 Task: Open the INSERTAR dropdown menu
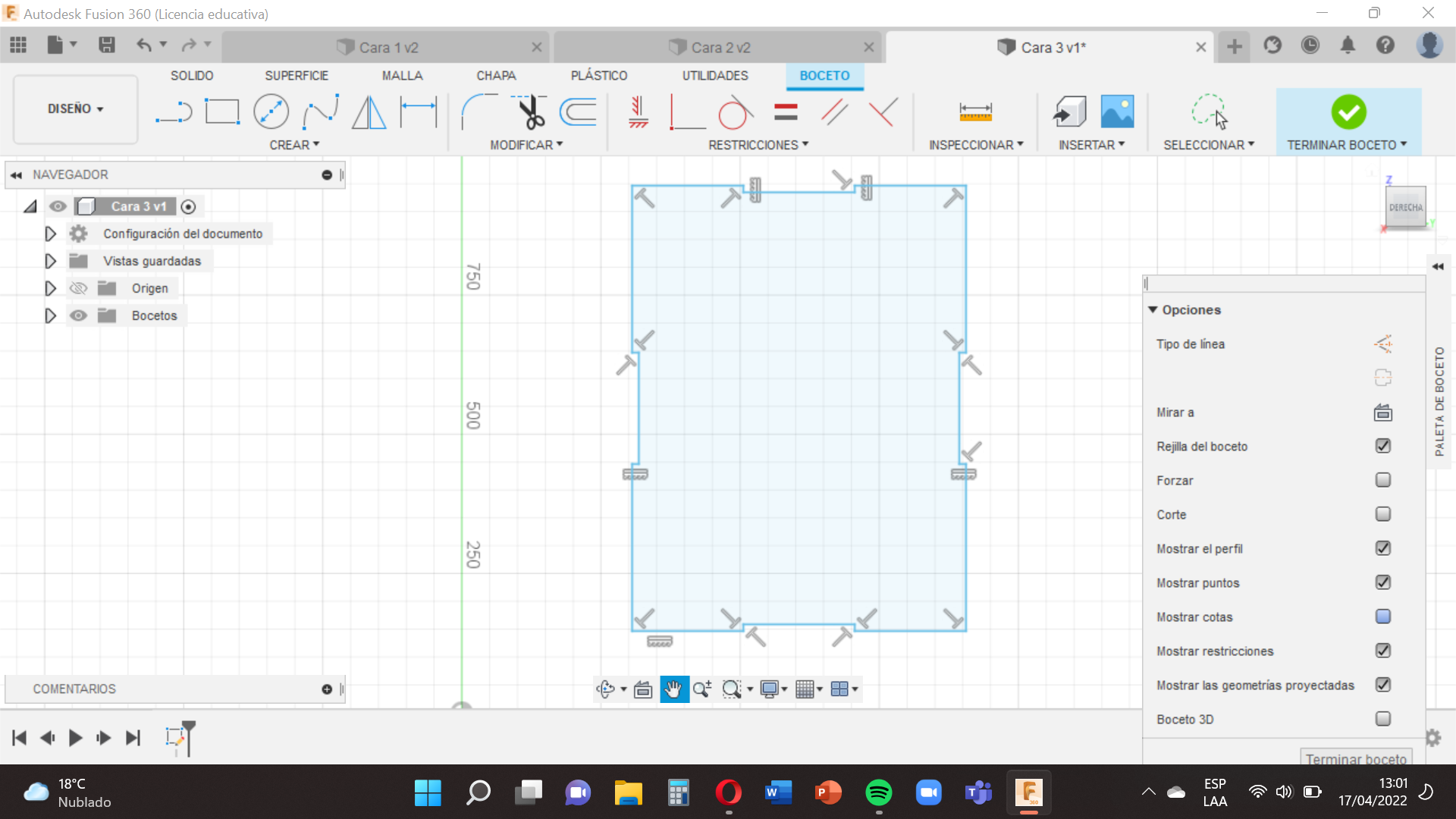(x=1091, y=145)
